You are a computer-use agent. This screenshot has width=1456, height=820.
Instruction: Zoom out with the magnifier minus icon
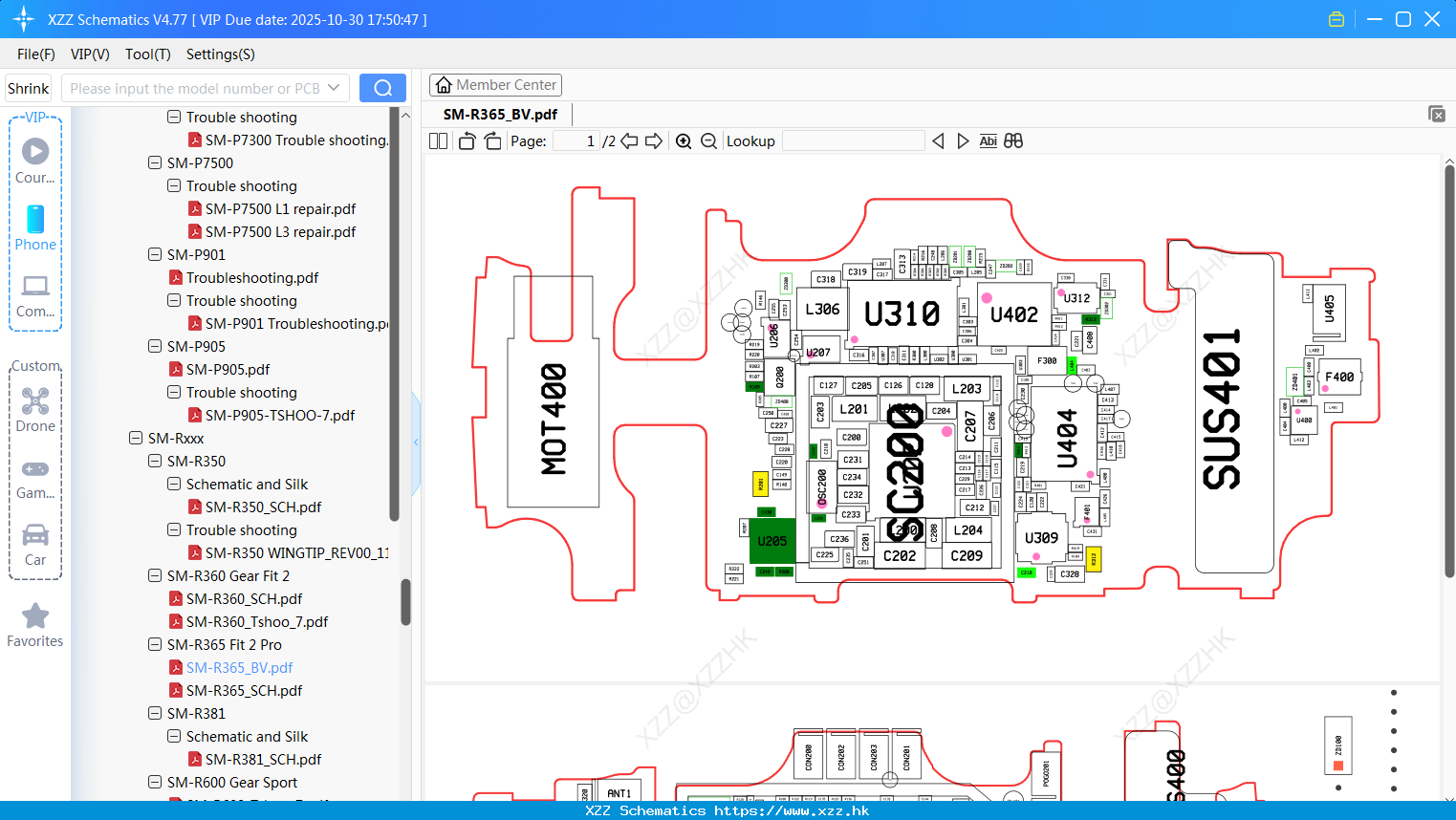pos(708,141)
